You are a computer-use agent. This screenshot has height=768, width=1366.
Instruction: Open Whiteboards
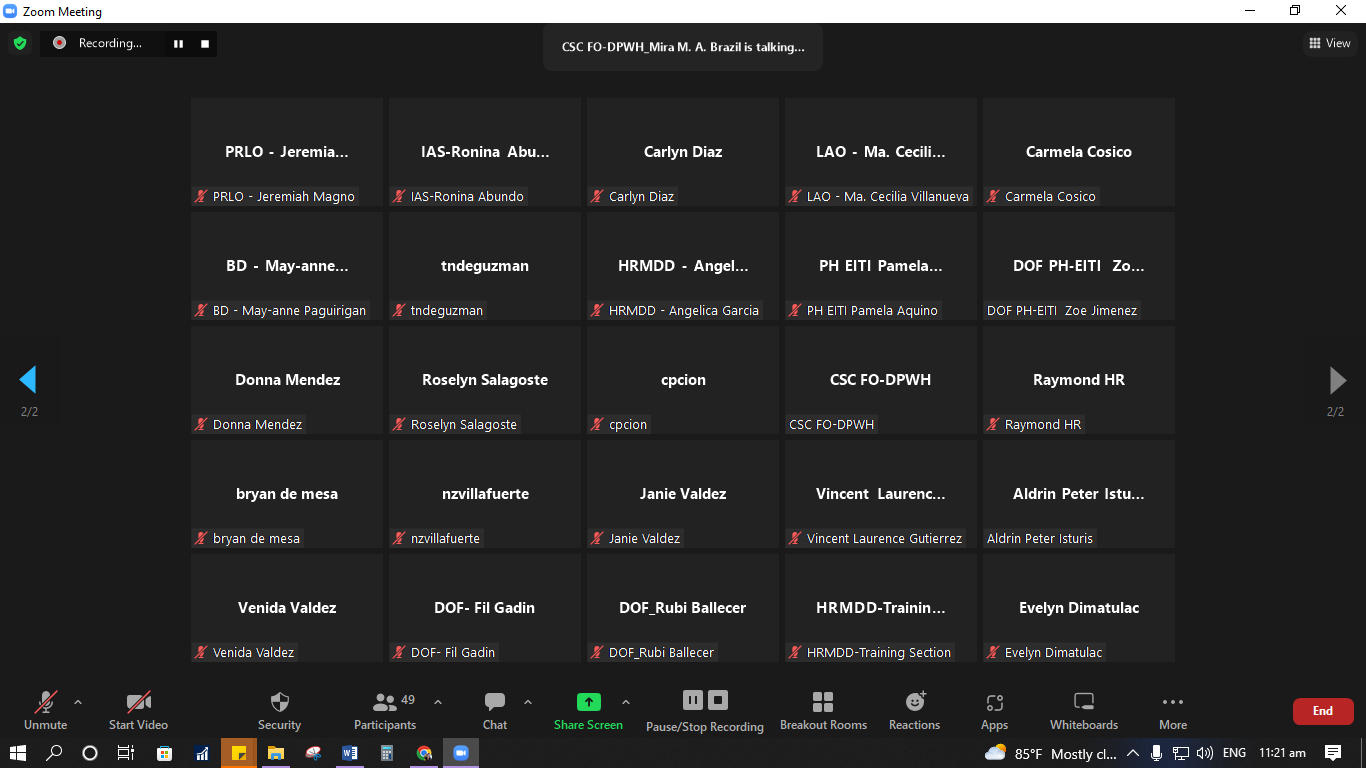1084,711
